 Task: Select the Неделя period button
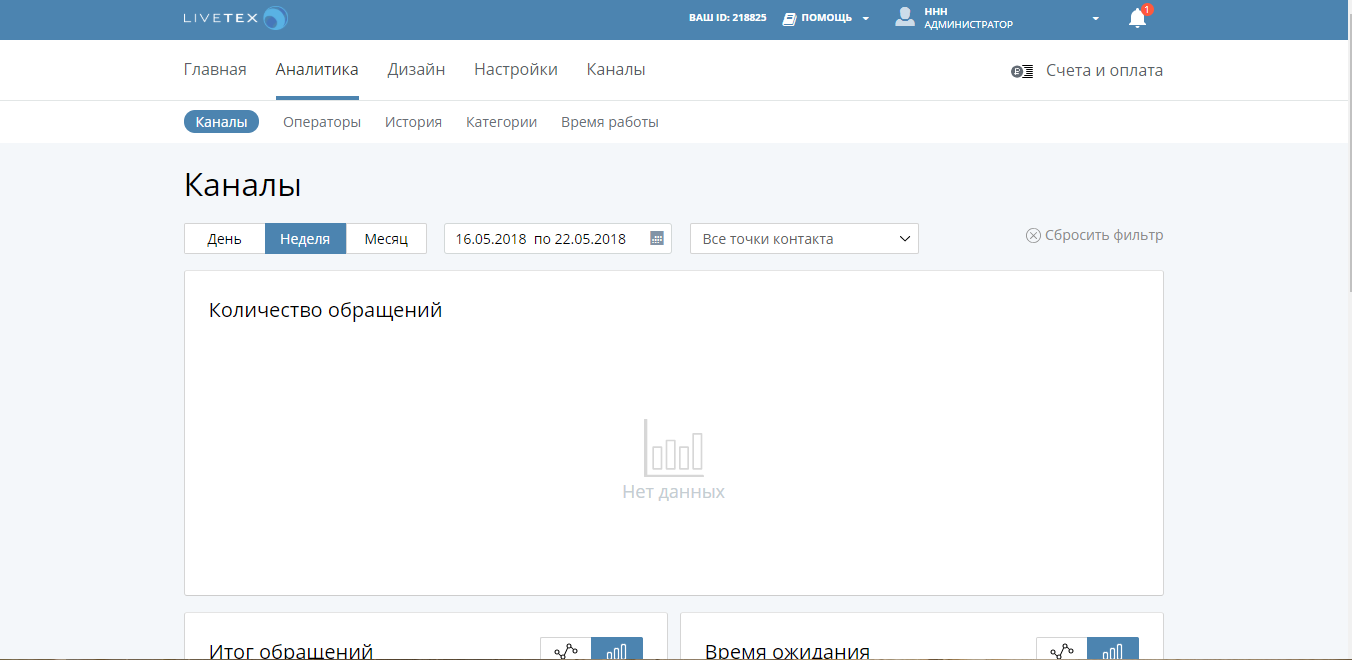[x=305, y=238]
